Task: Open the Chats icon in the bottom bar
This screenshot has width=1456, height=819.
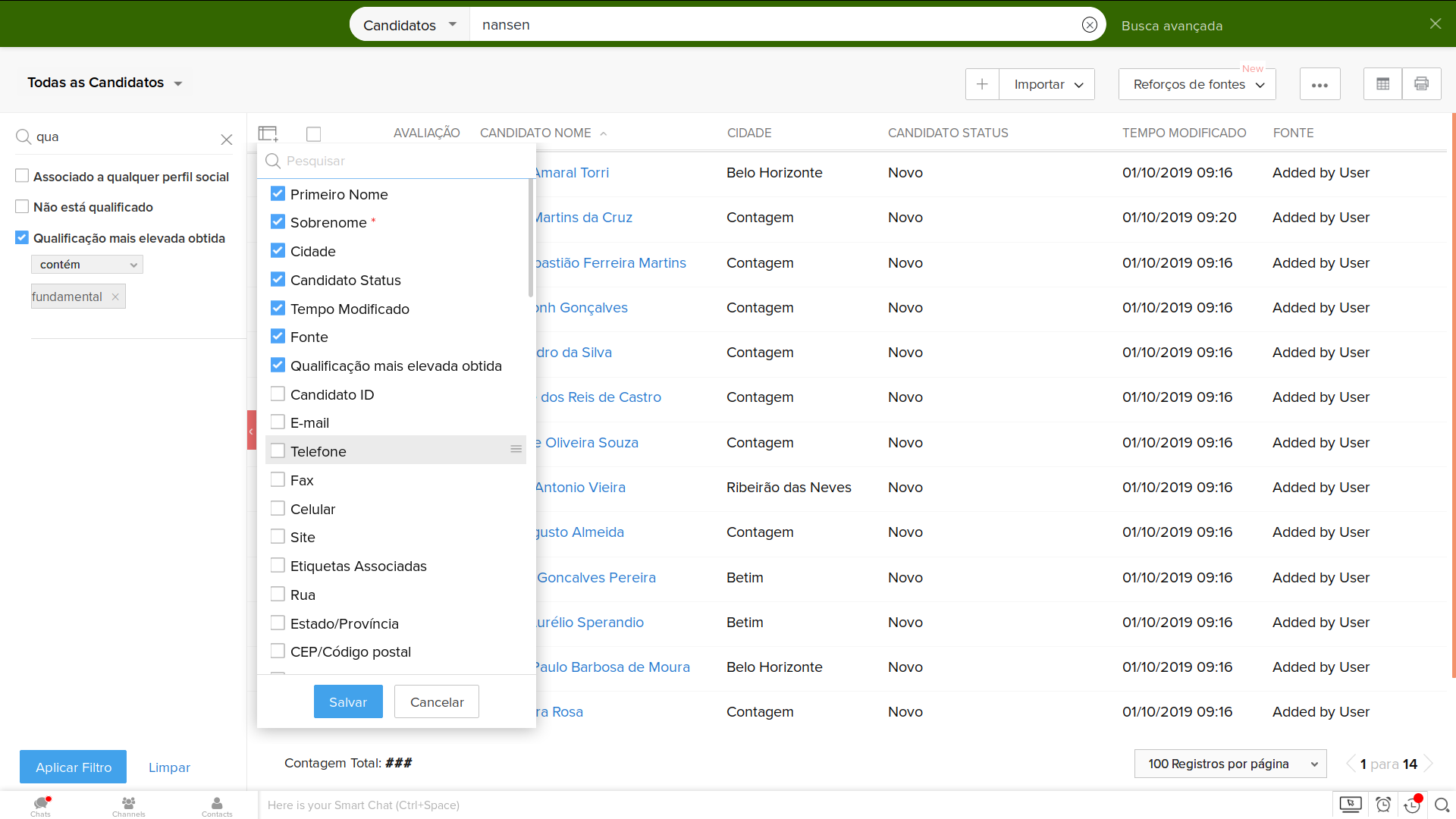Action: click(41, 805)
